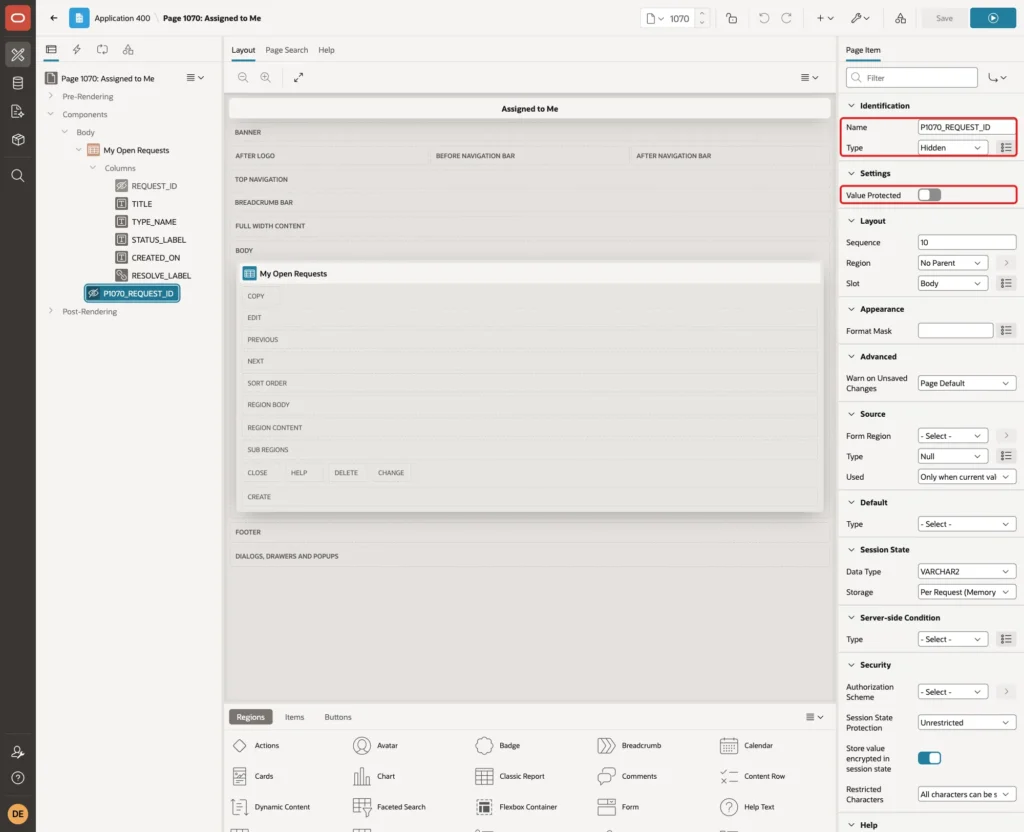The height and width of the screenshot is (832, 1024).
Task: Switch to the Dynamic Actions lightning tab
Action: (76, 50)
